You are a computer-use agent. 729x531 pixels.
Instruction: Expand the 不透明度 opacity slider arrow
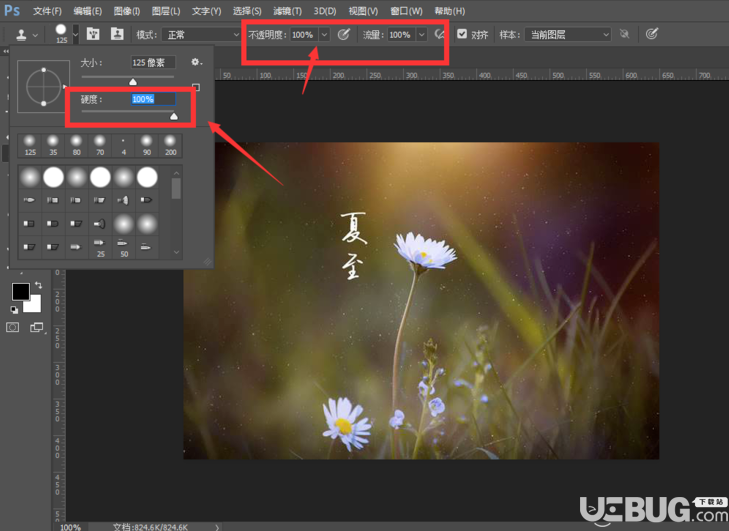point(324,35)
